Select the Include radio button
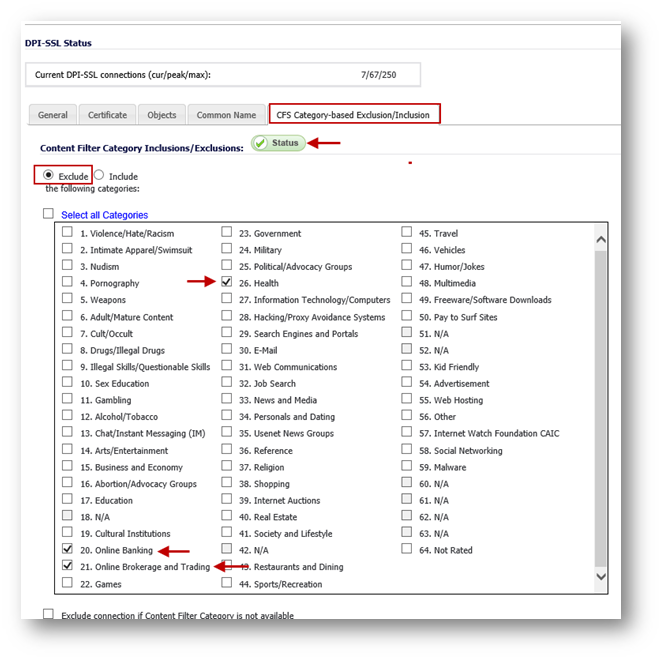The image size is (663, 661). click(99, 175)
